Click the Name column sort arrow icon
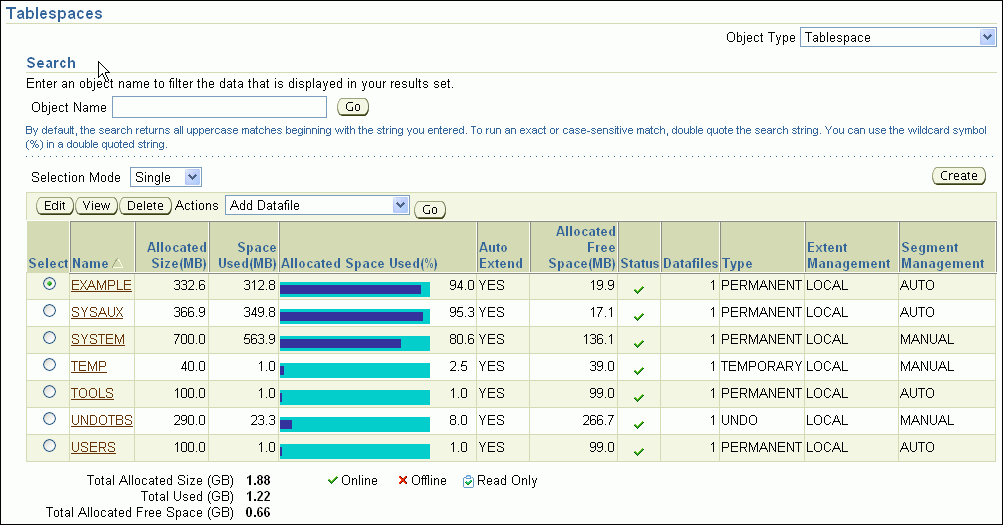The image size is (1003, 525). coord(118,264)
